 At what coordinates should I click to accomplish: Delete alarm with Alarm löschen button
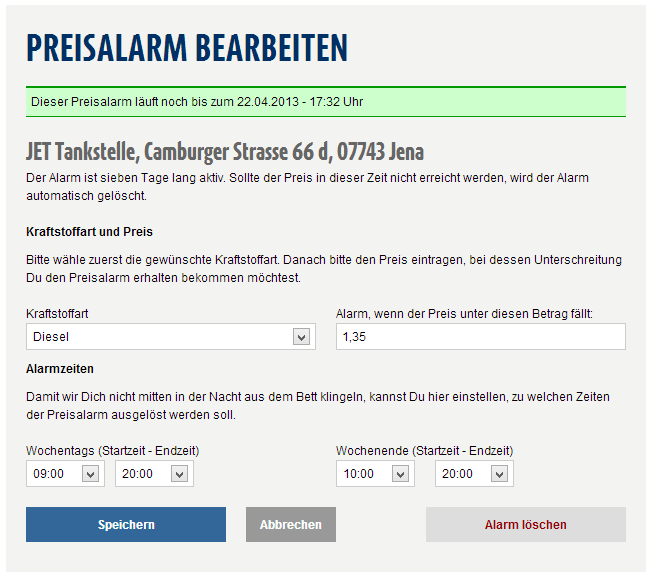pyautogui.click(x=526, y=525)
